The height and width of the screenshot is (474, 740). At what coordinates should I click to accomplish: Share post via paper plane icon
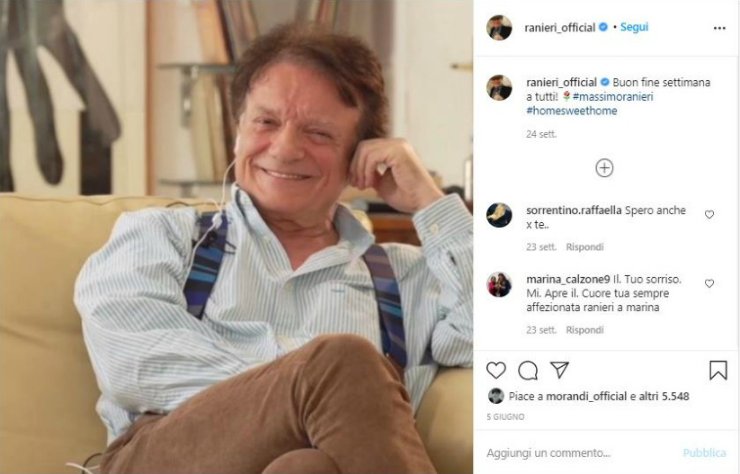click(560, 370)
